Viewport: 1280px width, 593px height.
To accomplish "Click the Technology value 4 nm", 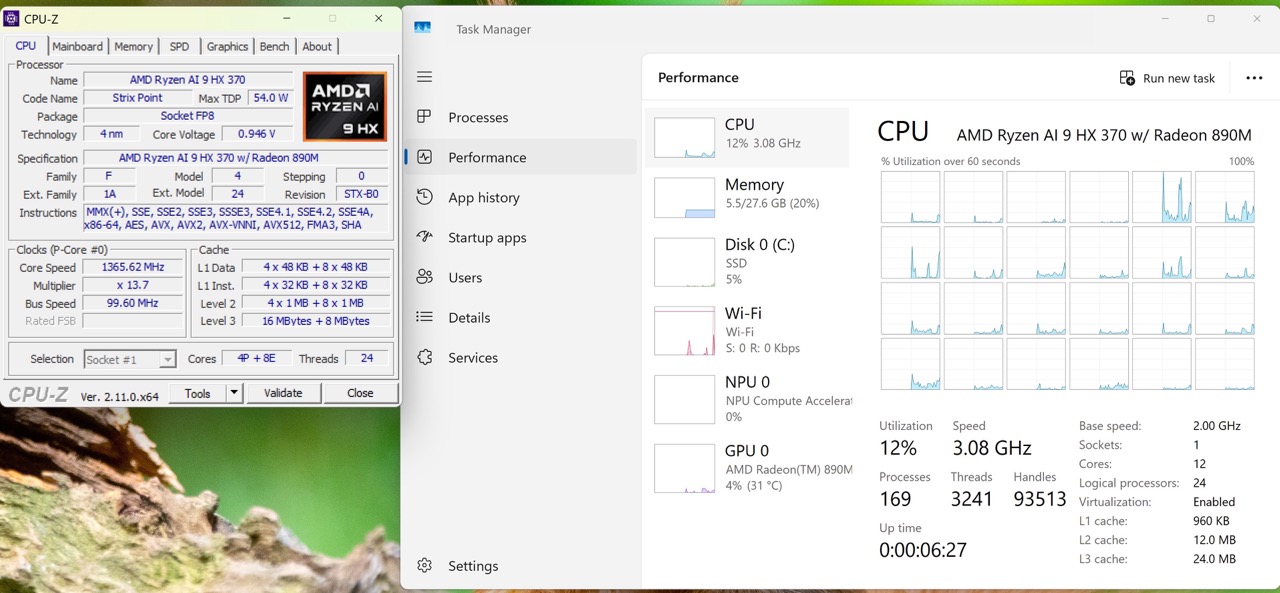I will (x=112, y=134).
